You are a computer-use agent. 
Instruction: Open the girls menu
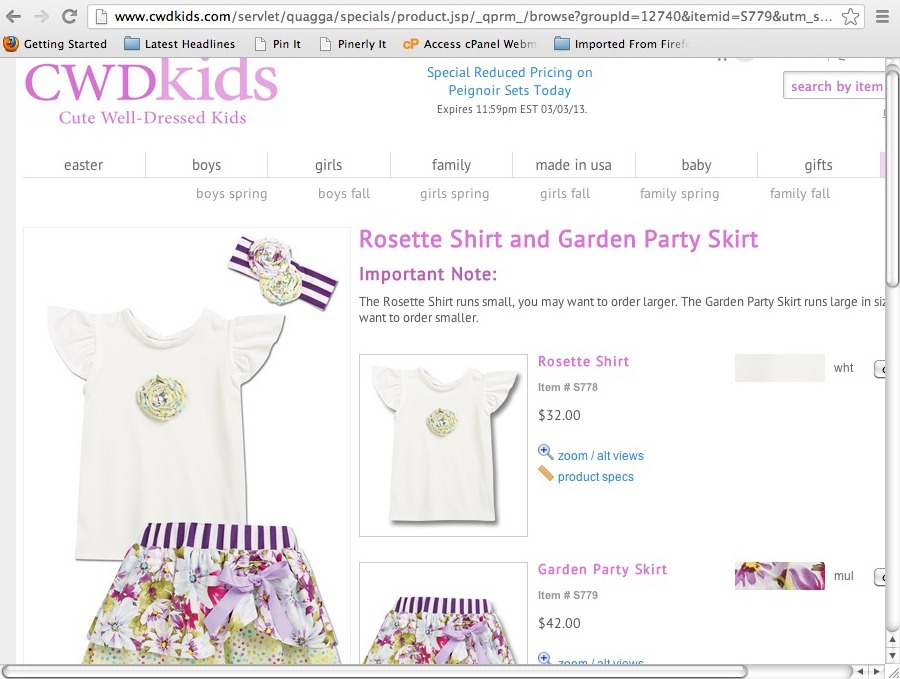coord(328,165)
